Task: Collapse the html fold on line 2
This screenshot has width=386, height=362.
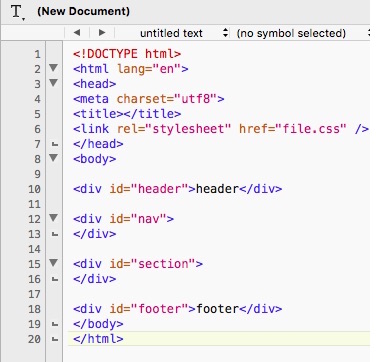Action: [x=53, y=68]
